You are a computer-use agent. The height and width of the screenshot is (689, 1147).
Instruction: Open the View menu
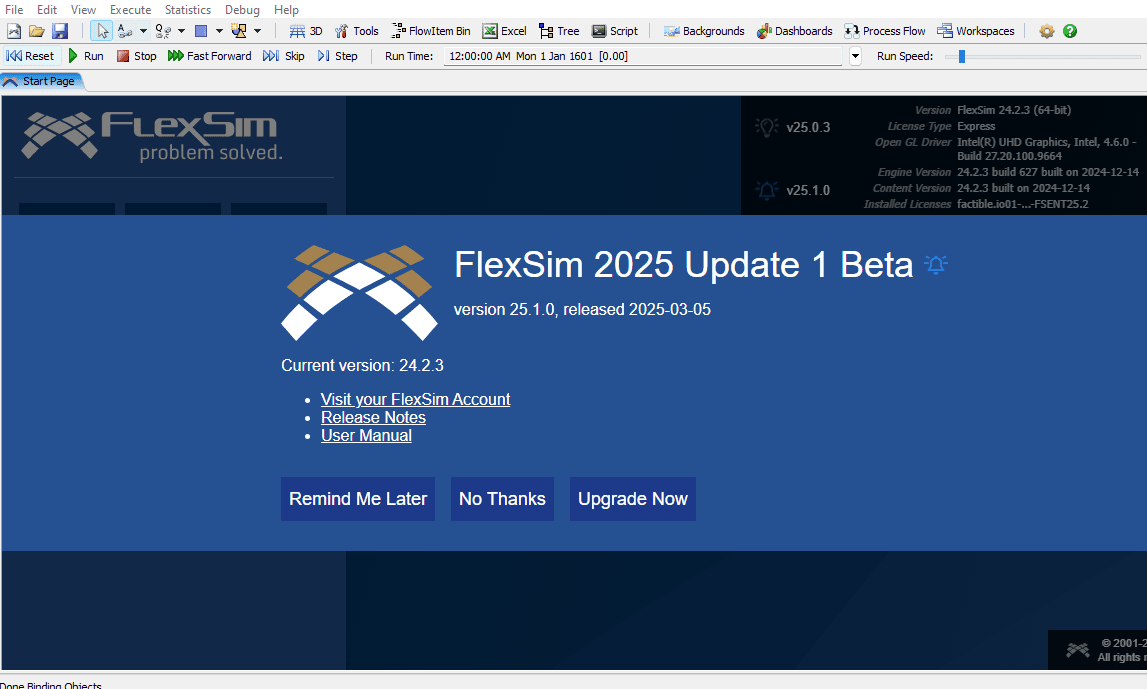(83, 10)
